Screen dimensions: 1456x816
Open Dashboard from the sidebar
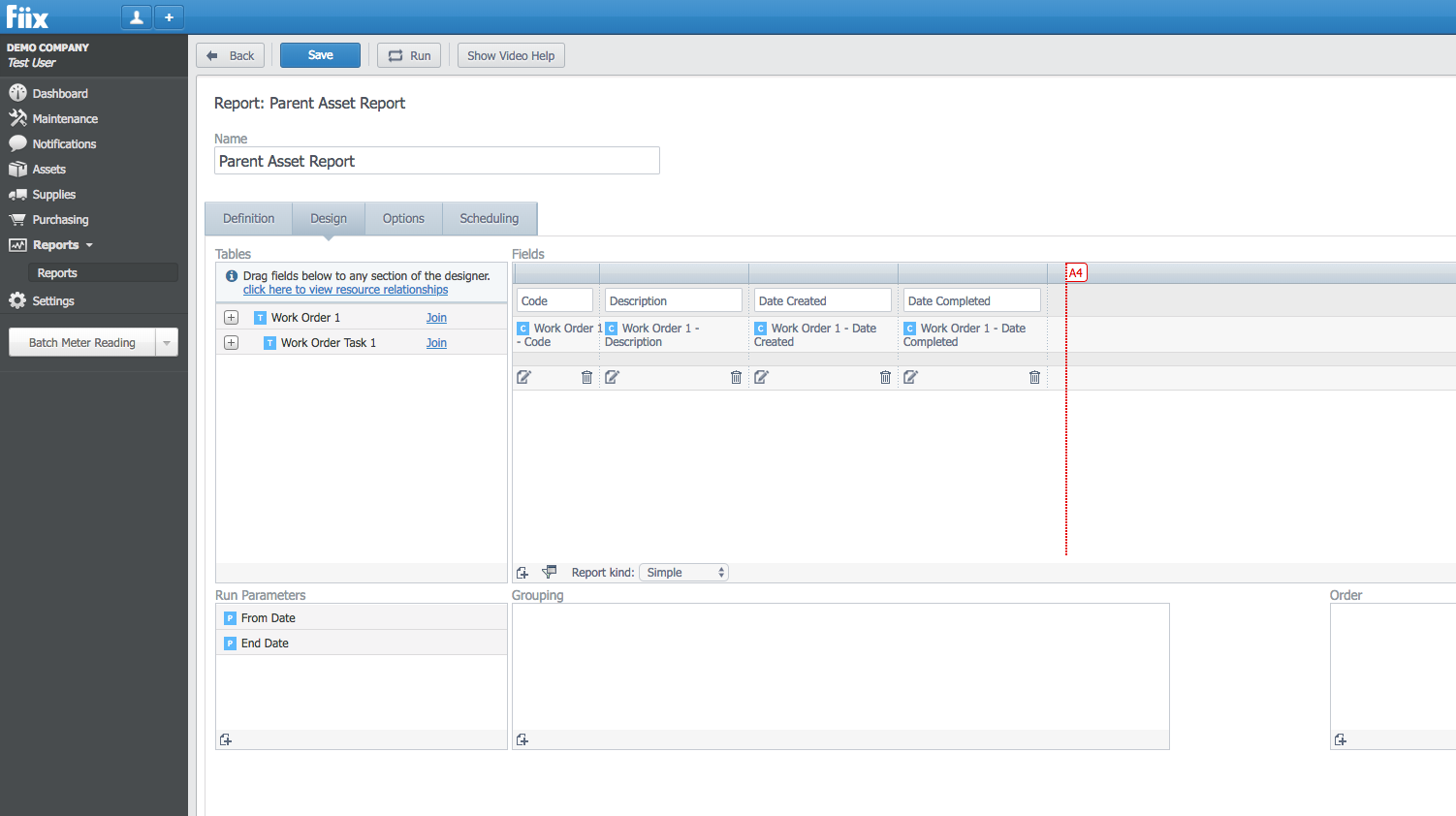pos(60,93)
